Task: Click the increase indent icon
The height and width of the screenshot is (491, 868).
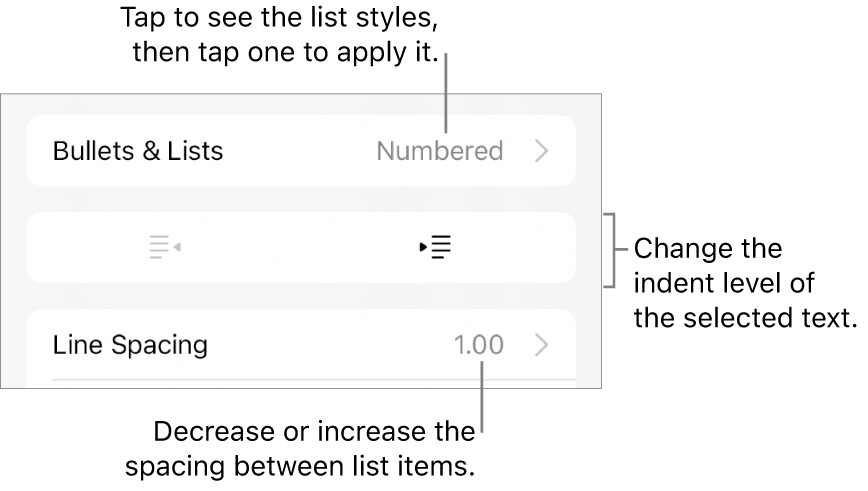Action: tap(436, 247)
